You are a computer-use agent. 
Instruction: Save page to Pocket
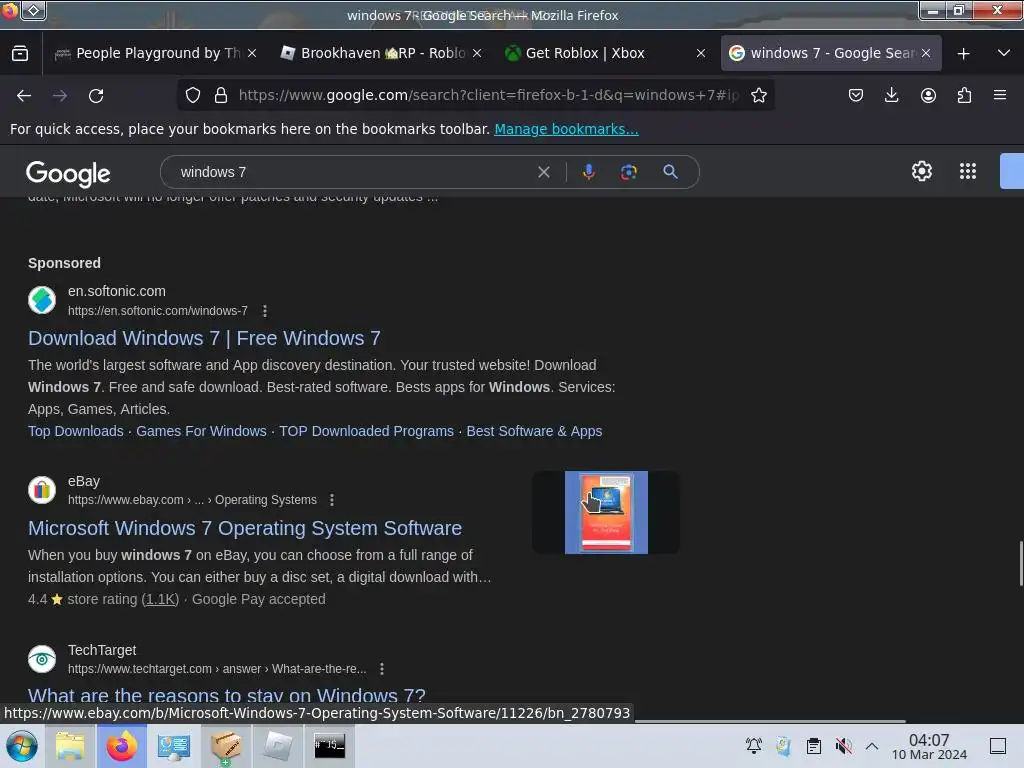click(856, 95)
